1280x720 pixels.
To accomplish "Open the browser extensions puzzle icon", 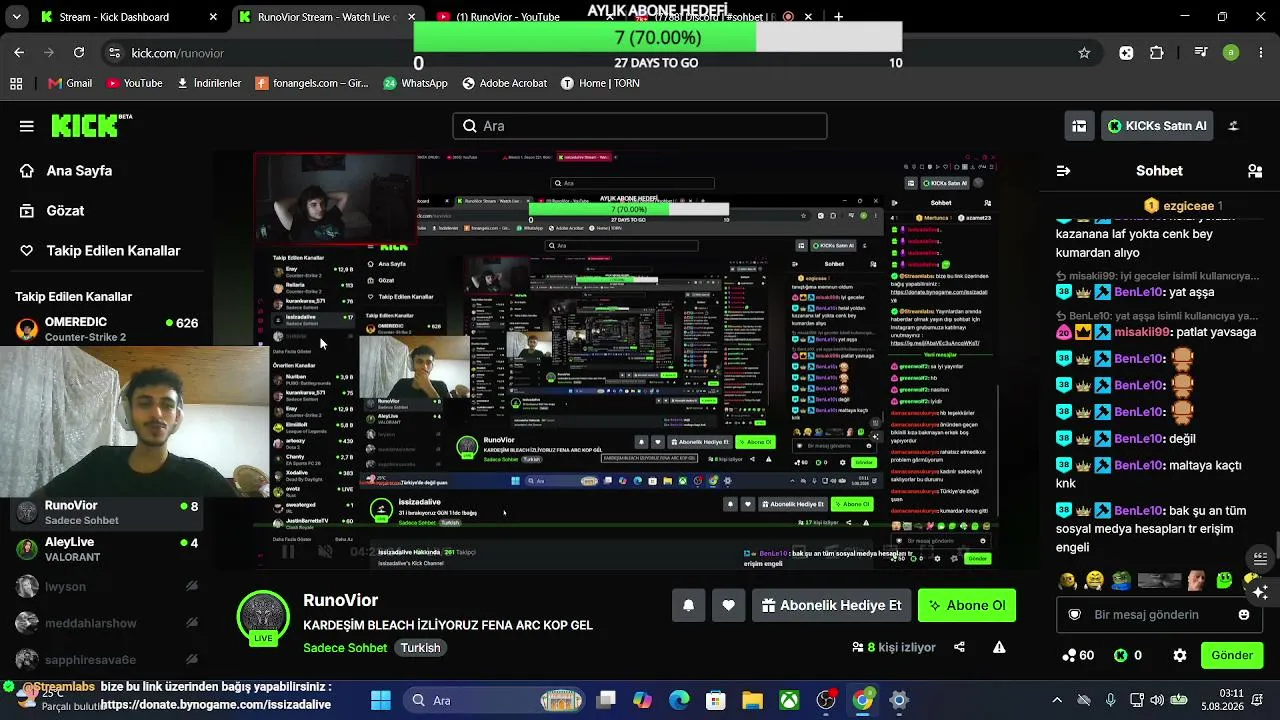I will [1157, 53].
